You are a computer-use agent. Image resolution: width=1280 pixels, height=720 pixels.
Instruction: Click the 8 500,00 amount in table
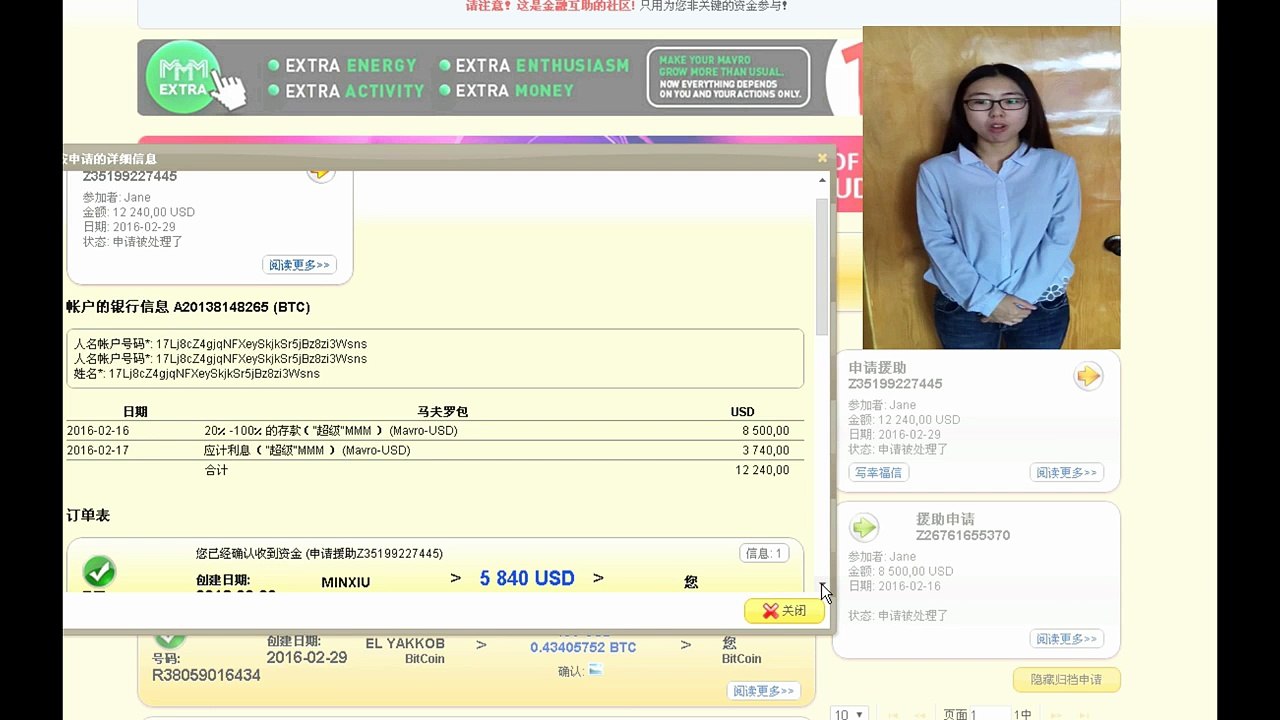tap(766, 431)
